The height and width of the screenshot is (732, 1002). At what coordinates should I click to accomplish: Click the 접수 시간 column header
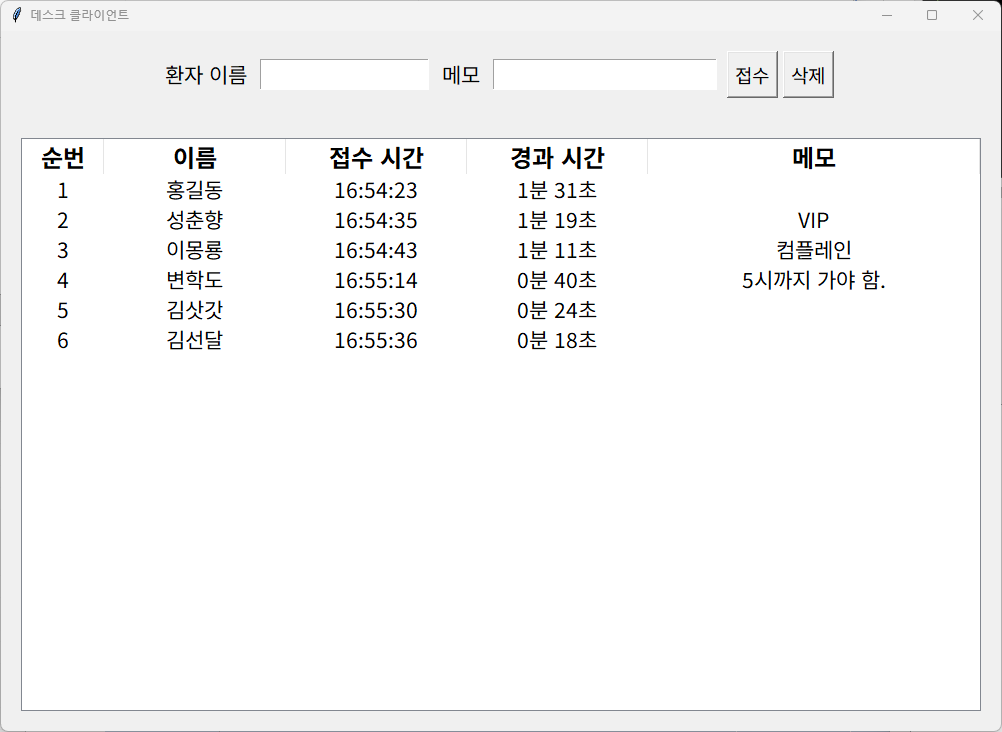coord(376,158)
